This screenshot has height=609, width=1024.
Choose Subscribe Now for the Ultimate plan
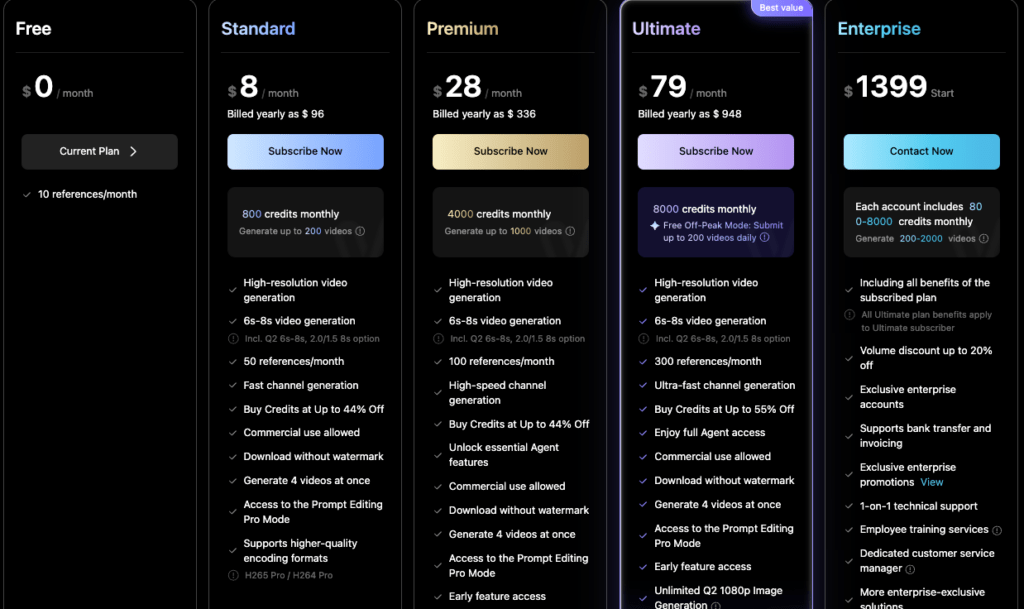pyautogui.click(x=716, y=152)
